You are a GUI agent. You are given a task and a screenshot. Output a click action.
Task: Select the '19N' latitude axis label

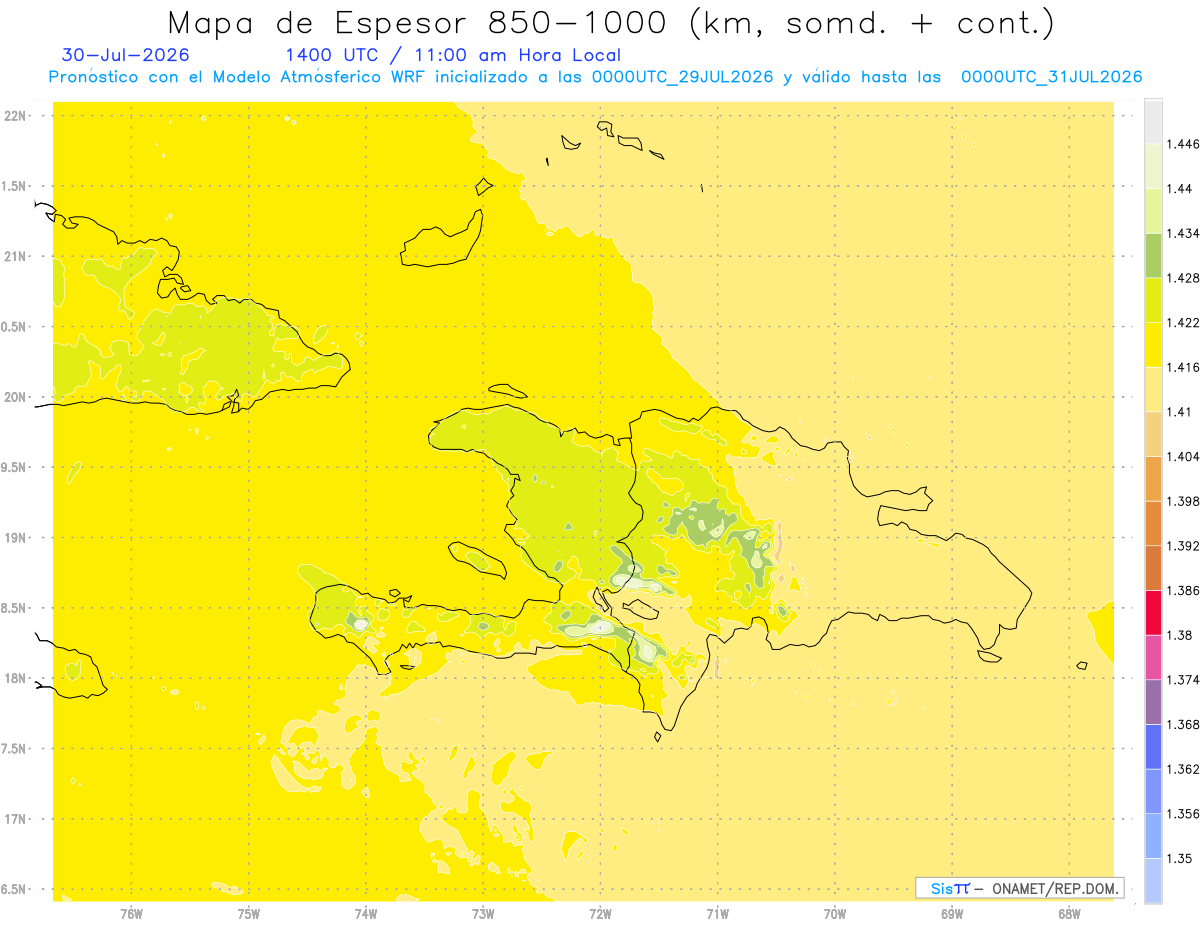pyautogui.click(x=15, y=538)
